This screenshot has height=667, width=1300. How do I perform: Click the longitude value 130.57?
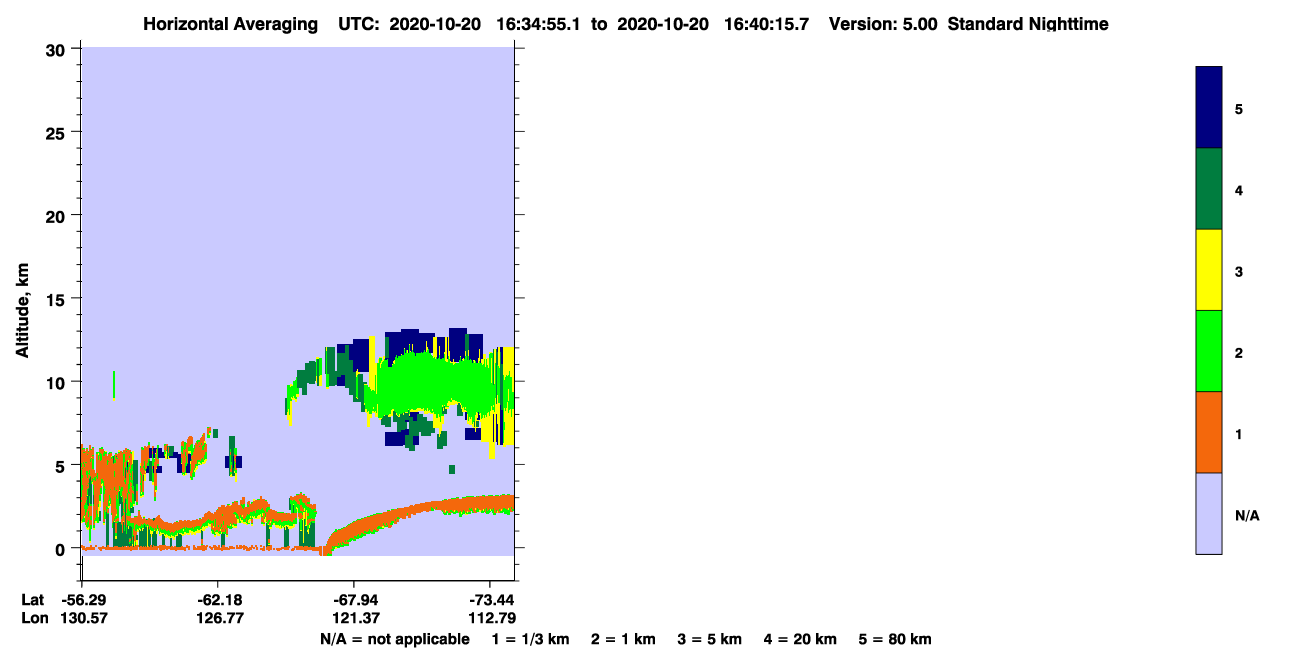(82, 618)
